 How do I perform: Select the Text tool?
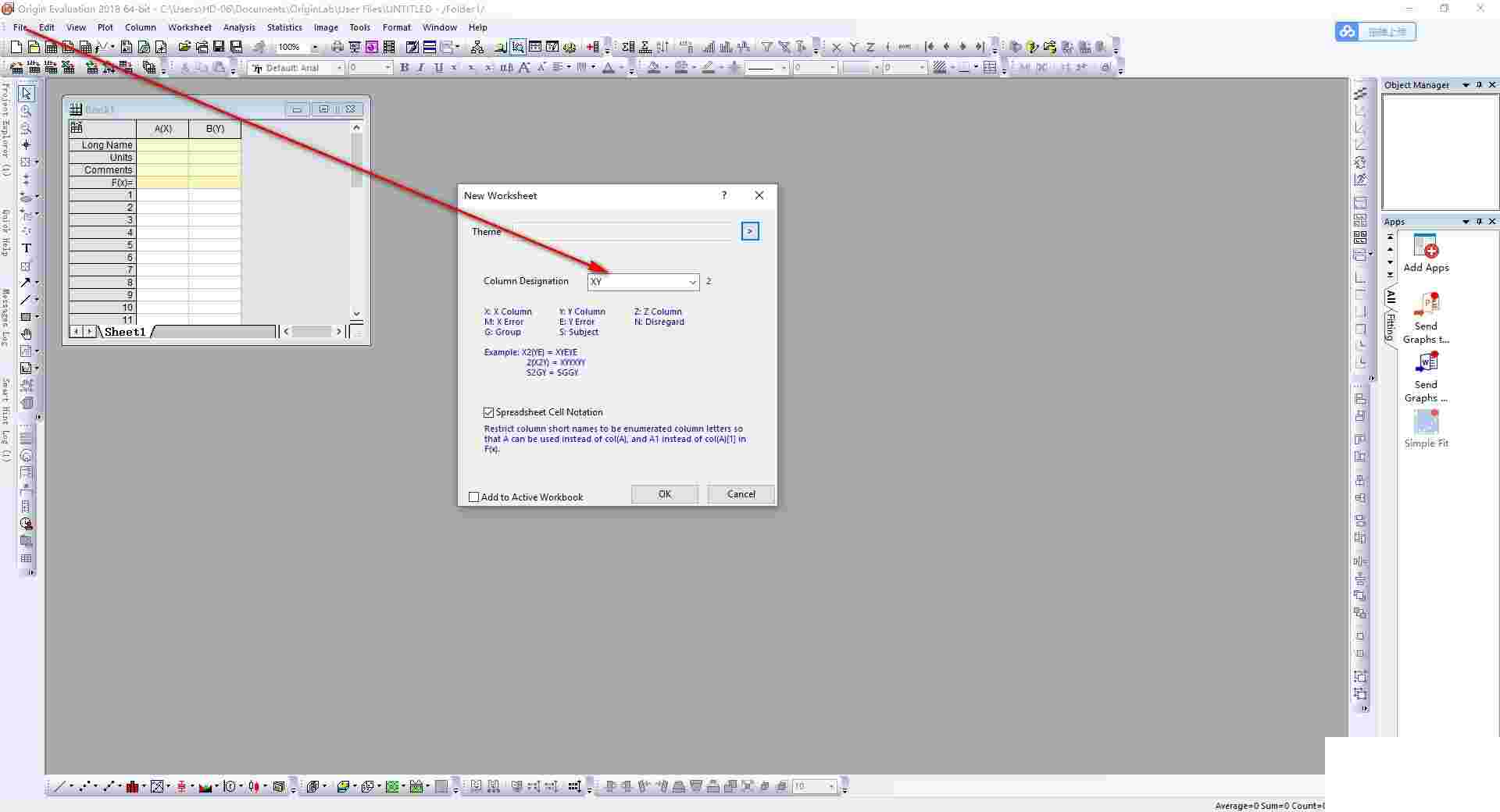click(27, 248)
